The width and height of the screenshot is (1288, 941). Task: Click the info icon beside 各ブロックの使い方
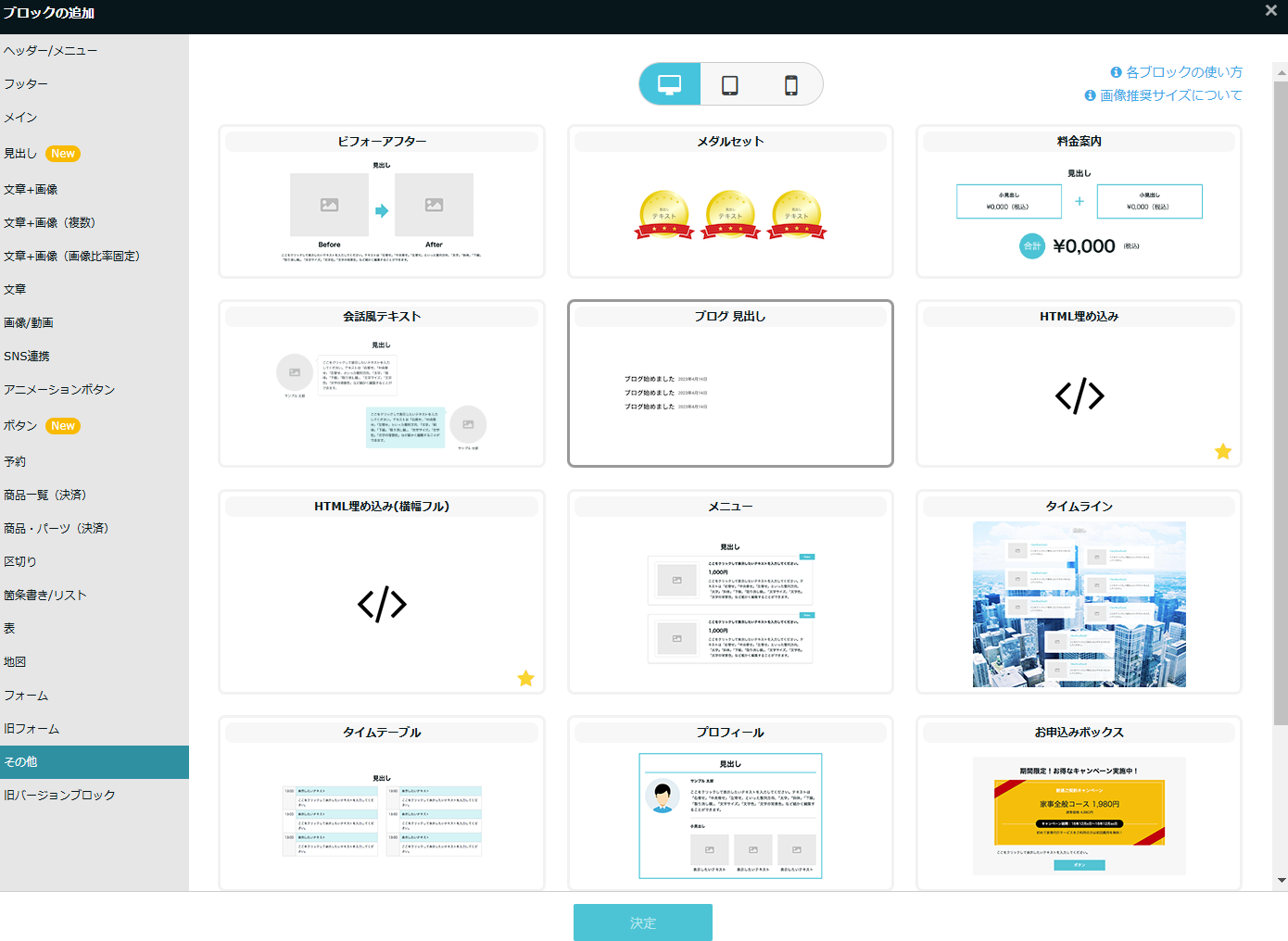[x=1116, y=72]
